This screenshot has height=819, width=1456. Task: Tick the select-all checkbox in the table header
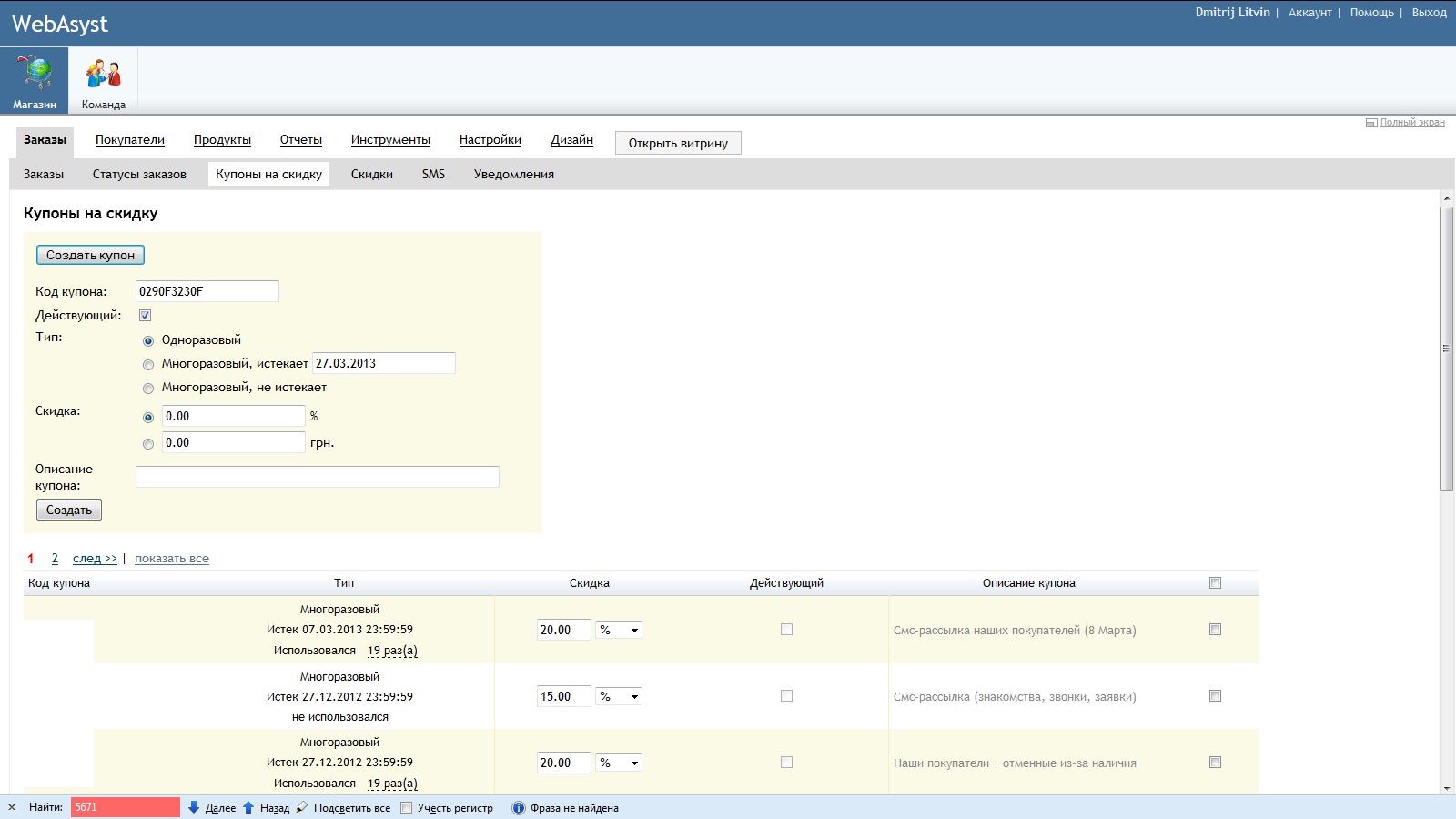click(x=1215, y=582)
